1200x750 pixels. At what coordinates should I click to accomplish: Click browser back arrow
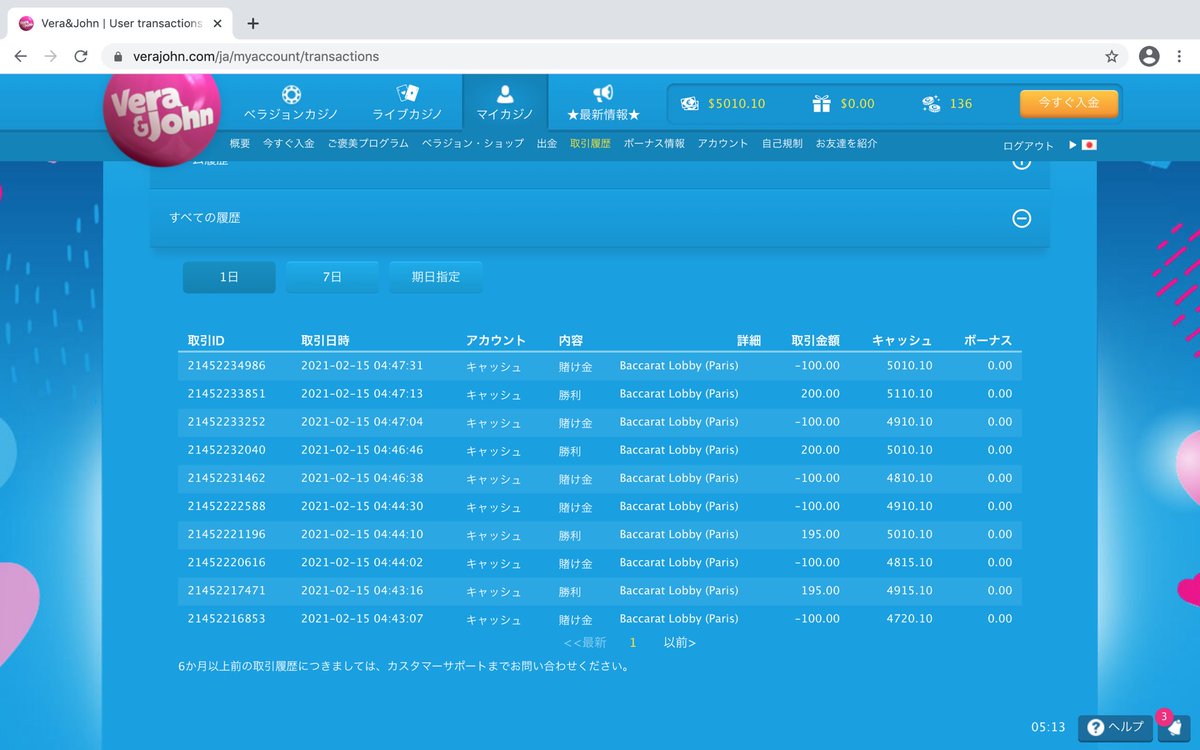click(x=19, y=56)
